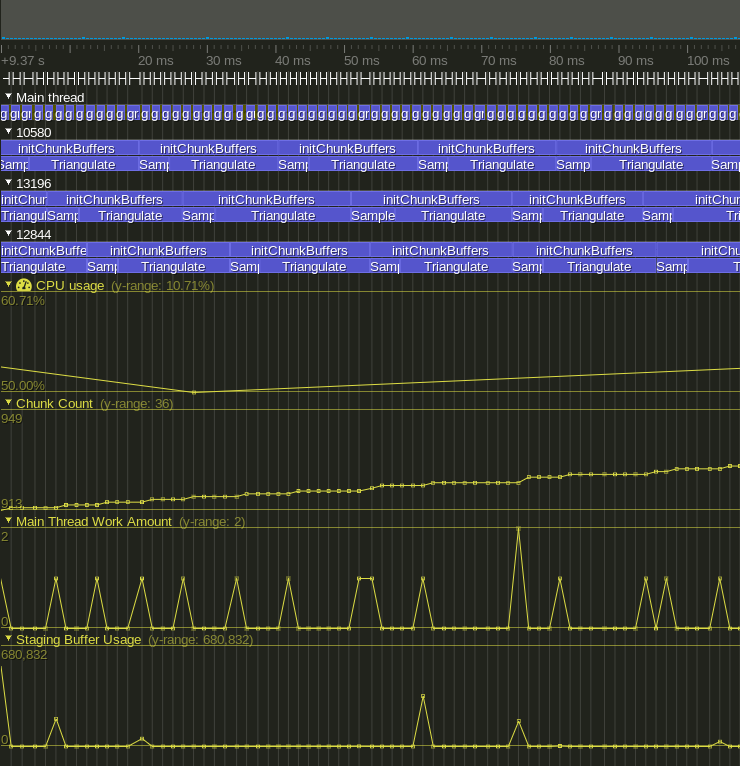The image size is (740, 766).
Task: Click the 50 ms timeline tick label
Action: (361, 61)
